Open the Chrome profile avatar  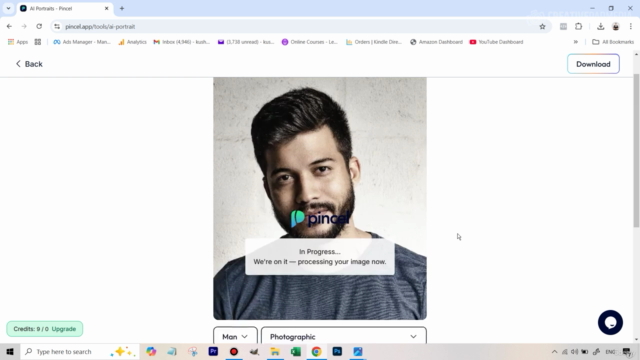pos(616,27)
